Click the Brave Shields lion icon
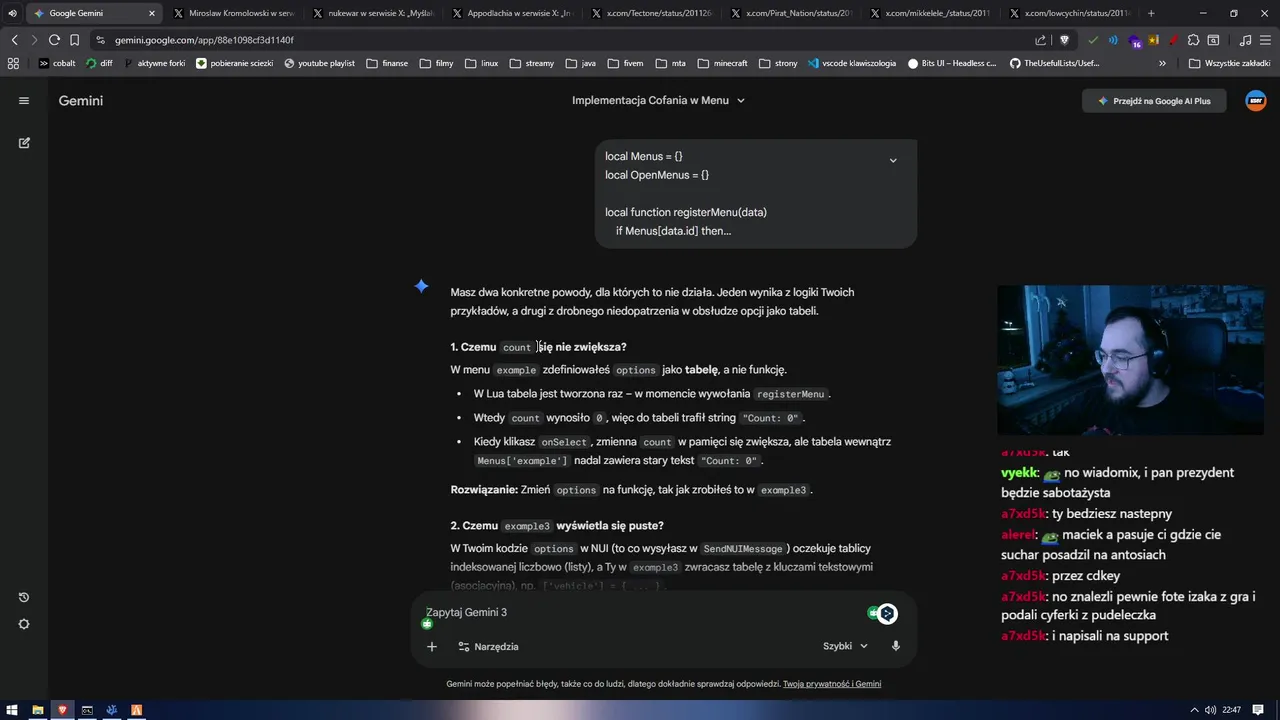This screenshot has width=1280, height=720. coord(1064,40)
